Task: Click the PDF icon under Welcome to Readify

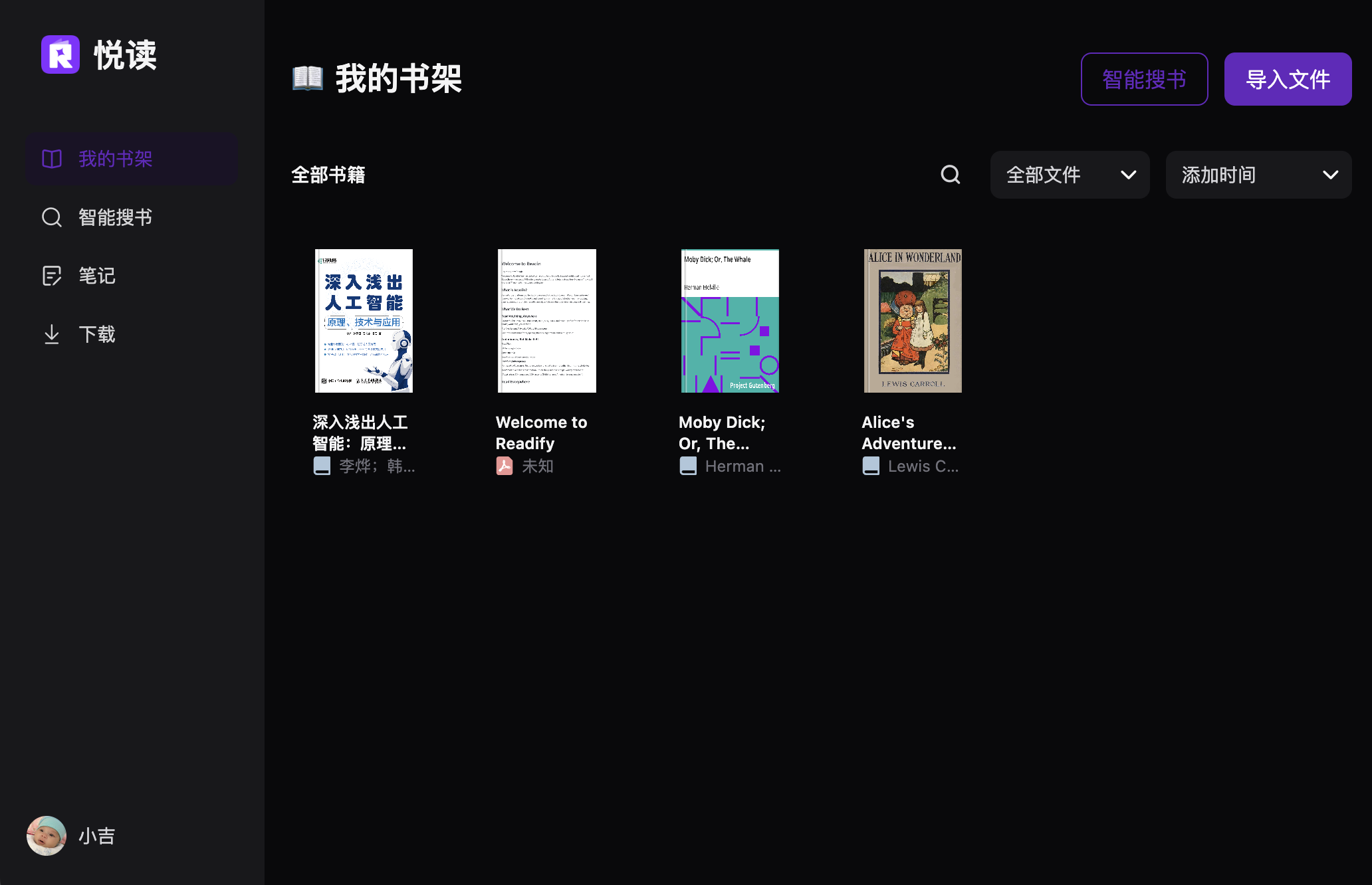Action: tap(505, 466)
